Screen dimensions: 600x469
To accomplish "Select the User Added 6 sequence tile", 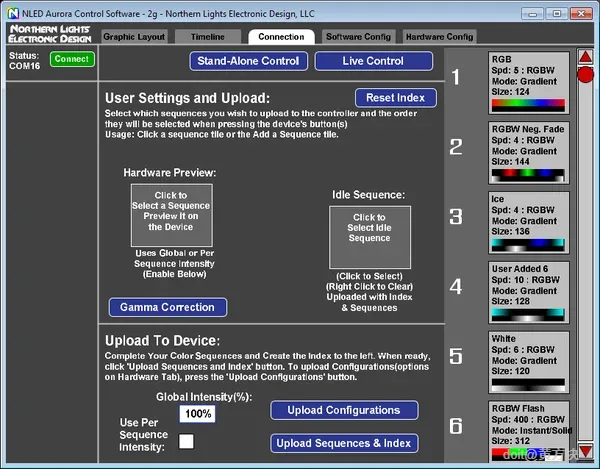I will point(528,293).
